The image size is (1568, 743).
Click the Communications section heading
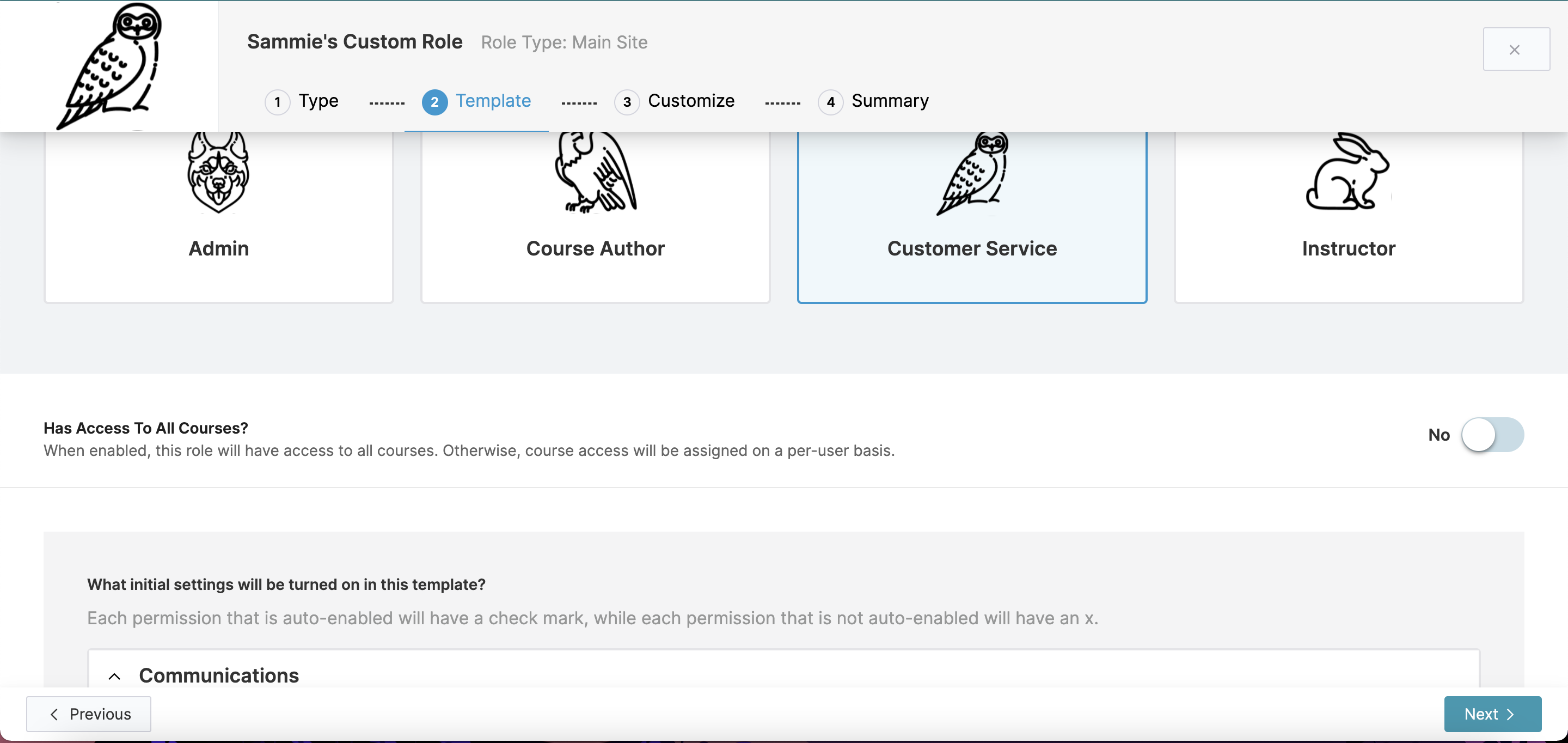(x=218, y=675)
